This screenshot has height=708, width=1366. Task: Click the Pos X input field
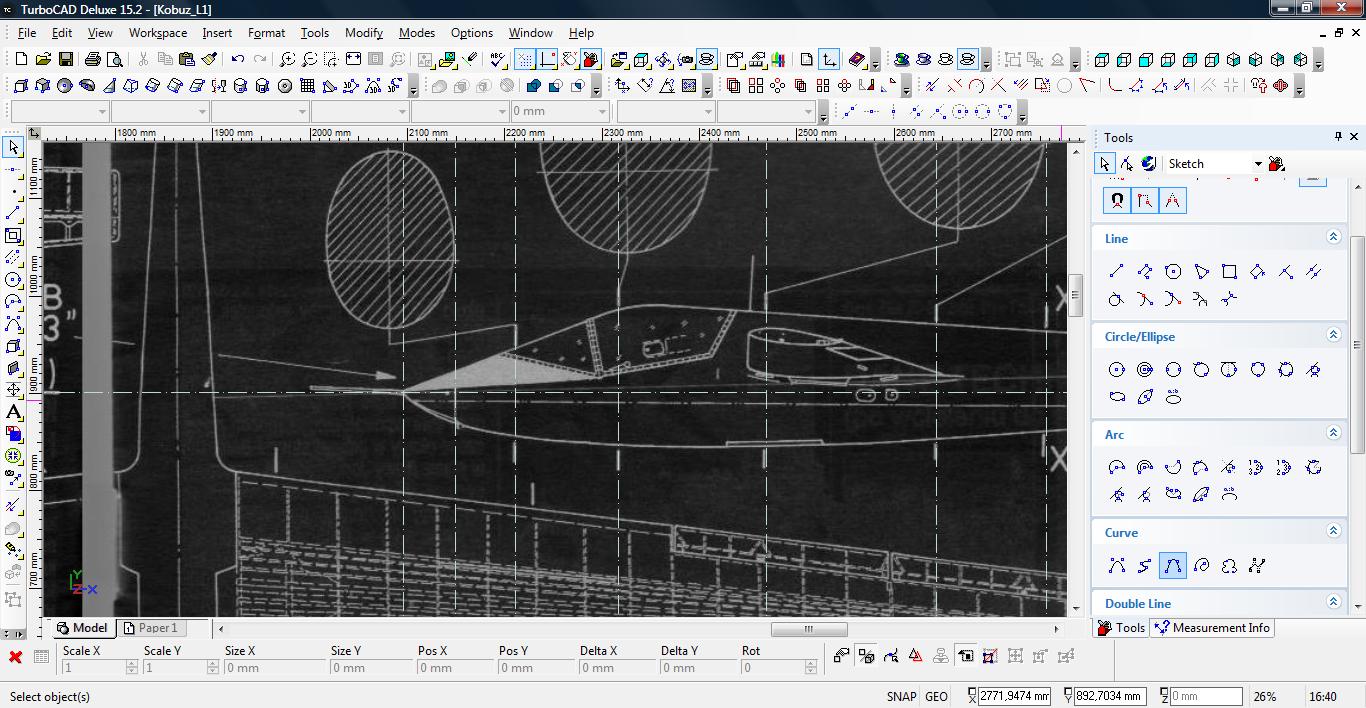coord(447,668)
